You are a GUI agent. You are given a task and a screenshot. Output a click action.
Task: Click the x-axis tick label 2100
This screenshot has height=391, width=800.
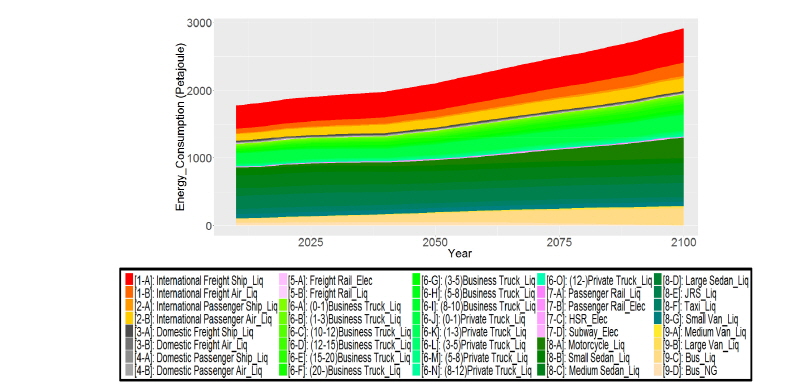click(683, 241)
